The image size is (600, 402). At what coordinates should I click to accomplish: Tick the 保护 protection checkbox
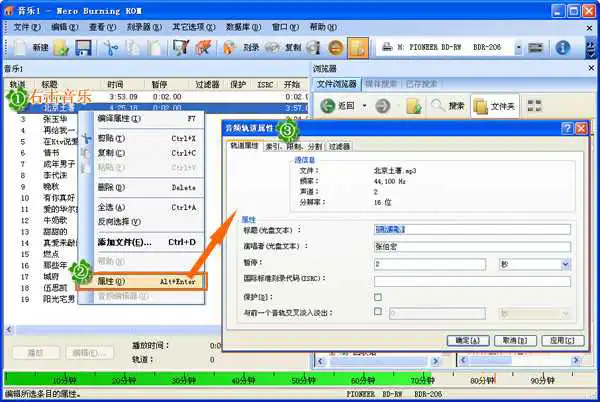click(x=378, y=297)
